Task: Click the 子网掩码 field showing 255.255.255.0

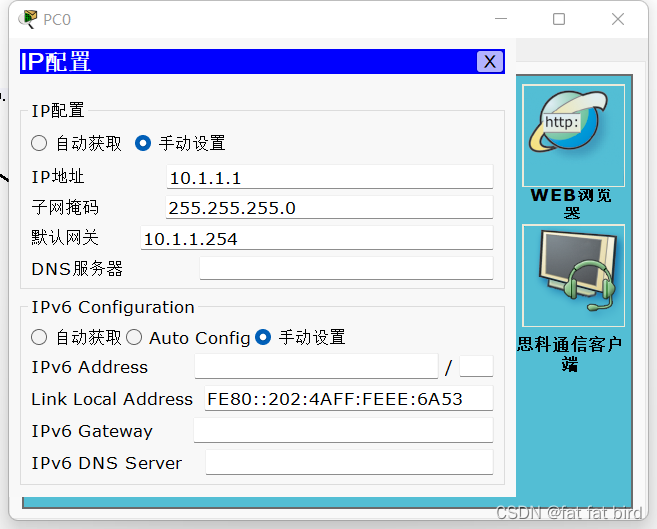Action: [x=329, y=207]
